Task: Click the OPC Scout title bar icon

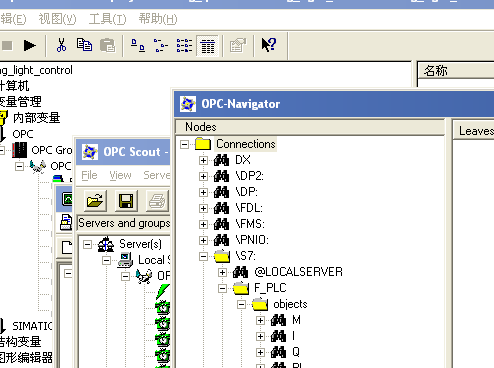Action: click(x=90, y=152)
